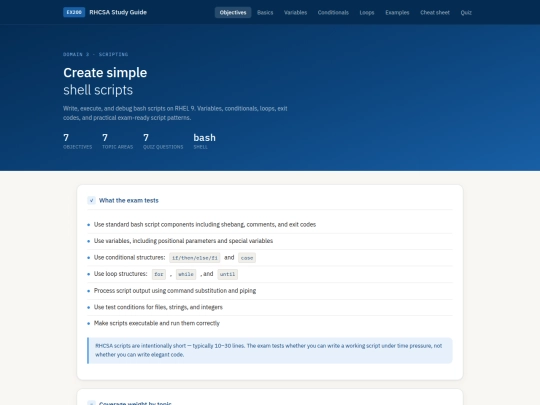Click the 'until' code chip
The height and width of the screenshot is (405, 540).
coord(227,274)
